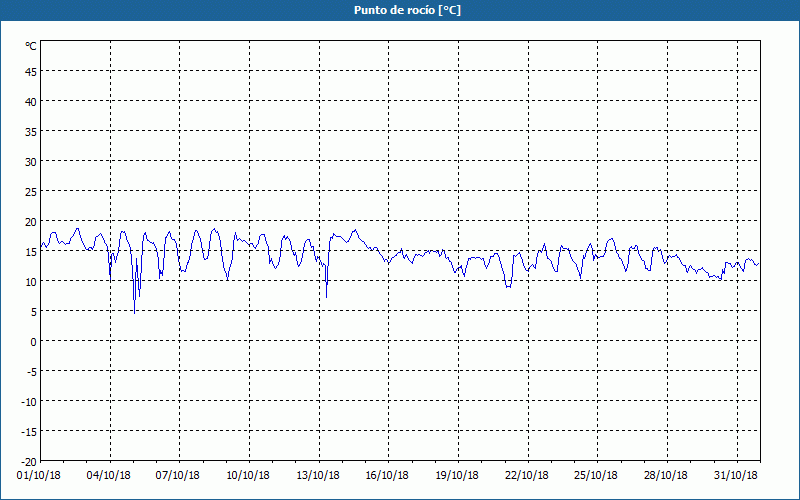This screenshot has width=800, height=500.
Task: Click the -20 y-axis label
Action: coord(29,462)
